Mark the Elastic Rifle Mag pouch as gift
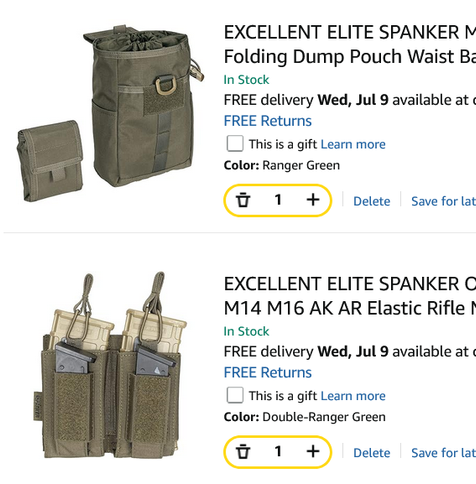Viewport: 476px width, 484px height. click(235, 395)
